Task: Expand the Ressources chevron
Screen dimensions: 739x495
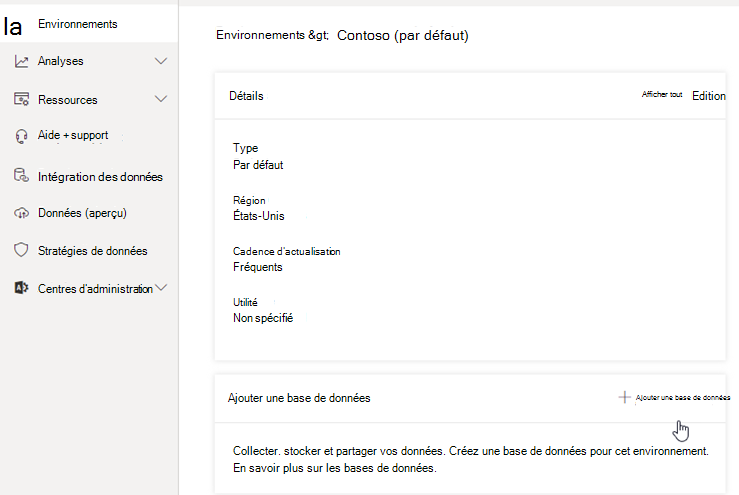Action: (x=161, y=99)
